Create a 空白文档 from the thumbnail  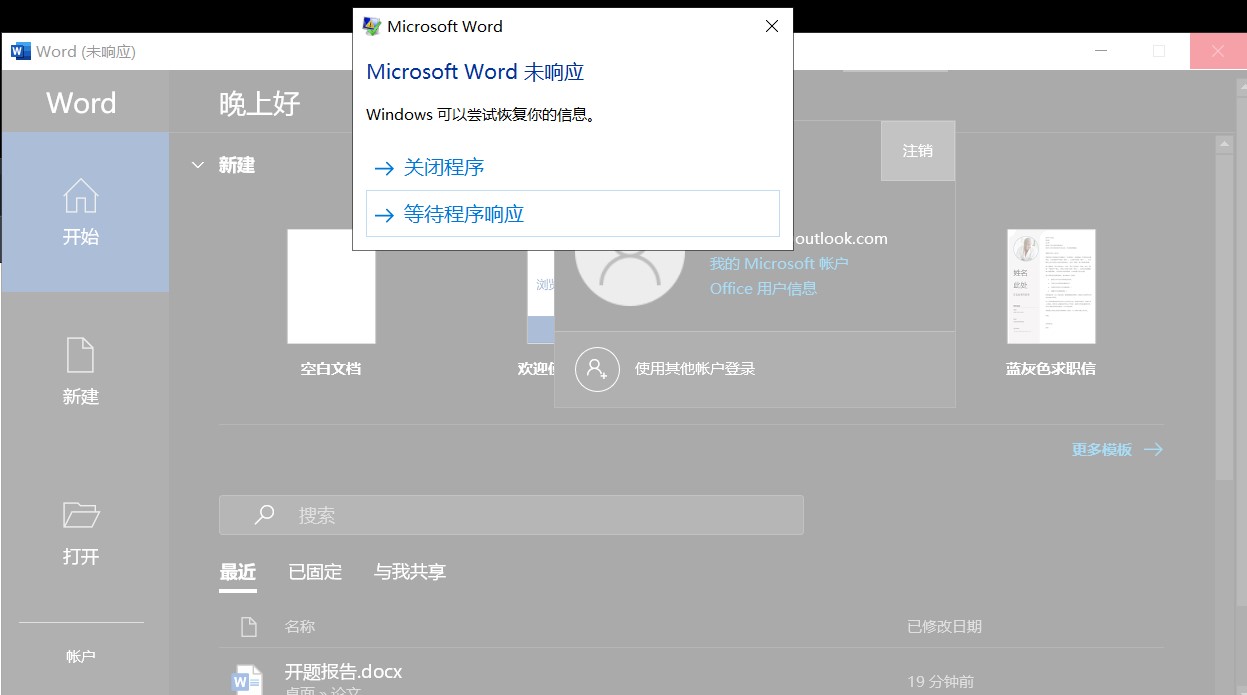pyautogui.click(x=331, y=286)
